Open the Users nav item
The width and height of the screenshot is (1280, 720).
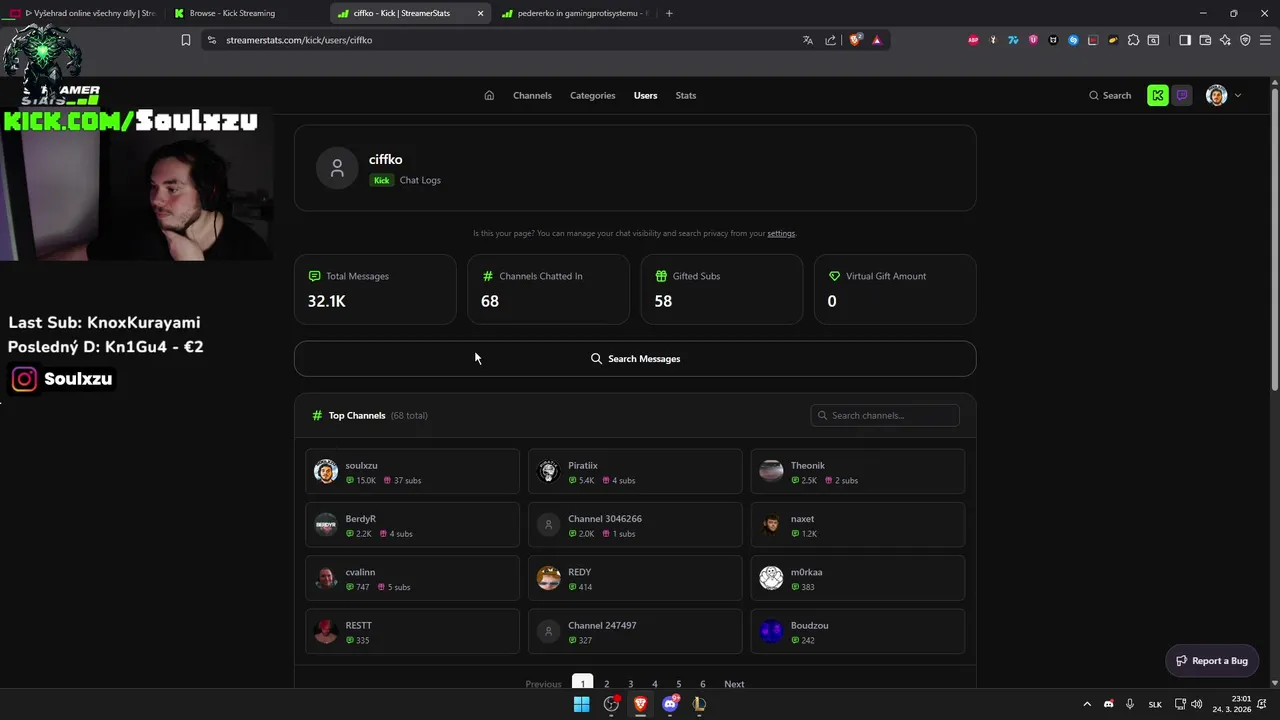tap(645, 95)
